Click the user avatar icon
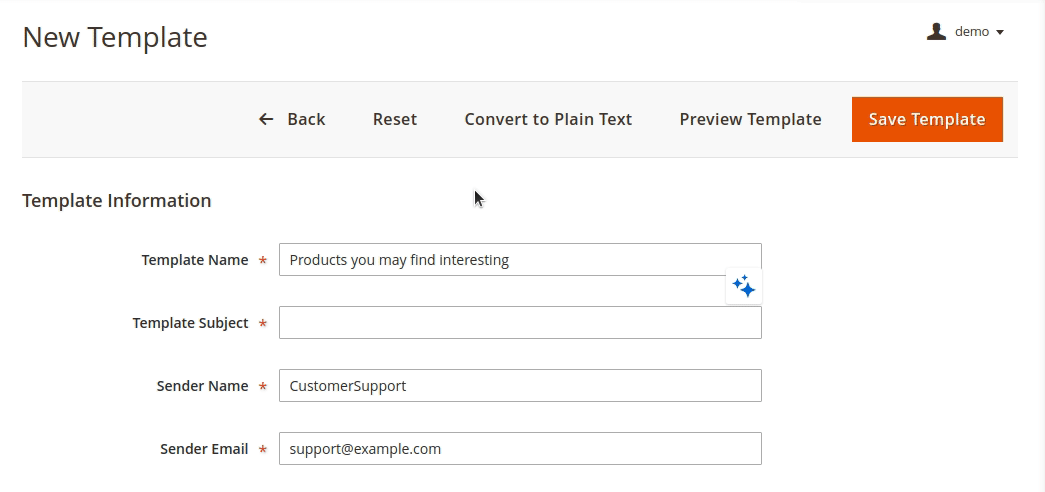Screen dimensions: 1045x492 [936, 32]
